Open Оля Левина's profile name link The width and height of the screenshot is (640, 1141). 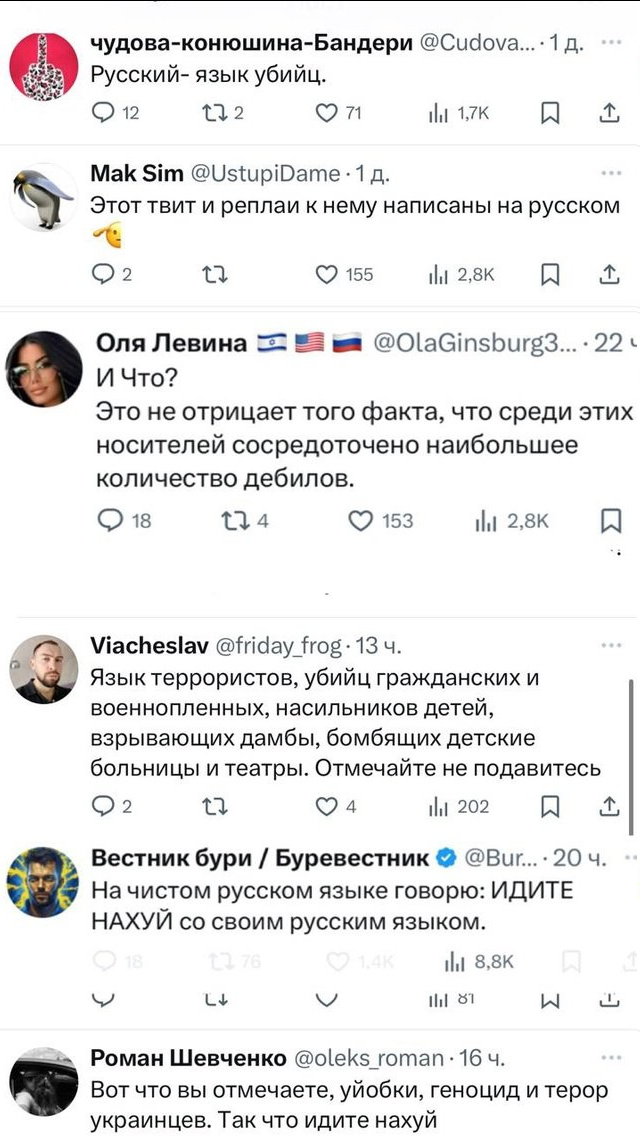point(171,343)
